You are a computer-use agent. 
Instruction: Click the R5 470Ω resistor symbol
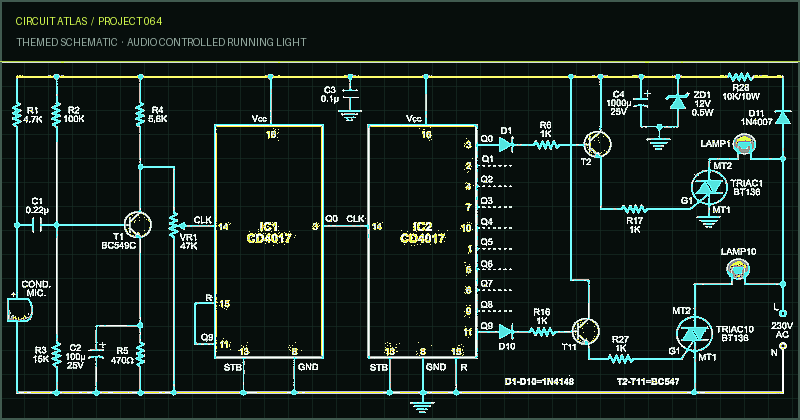point(140,355)
